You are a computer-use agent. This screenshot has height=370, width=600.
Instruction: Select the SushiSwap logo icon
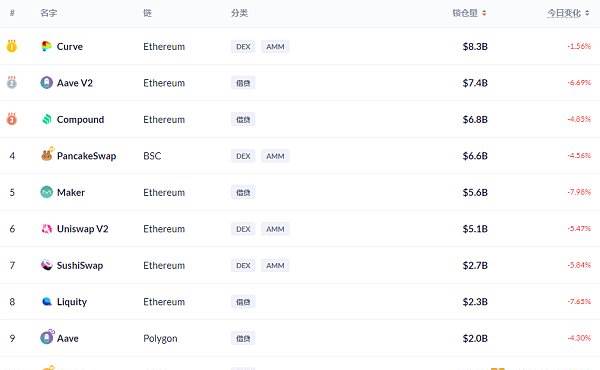tap(47, 265)
